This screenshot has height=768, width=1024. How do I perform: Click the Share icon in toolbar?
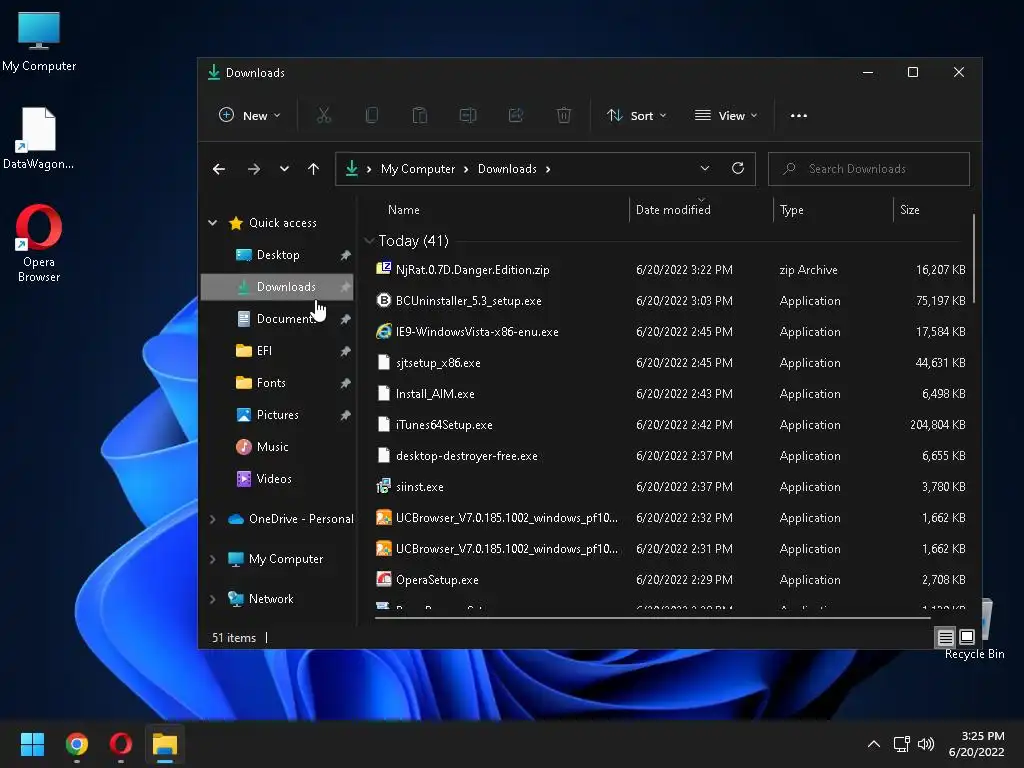tap(516, 116)
